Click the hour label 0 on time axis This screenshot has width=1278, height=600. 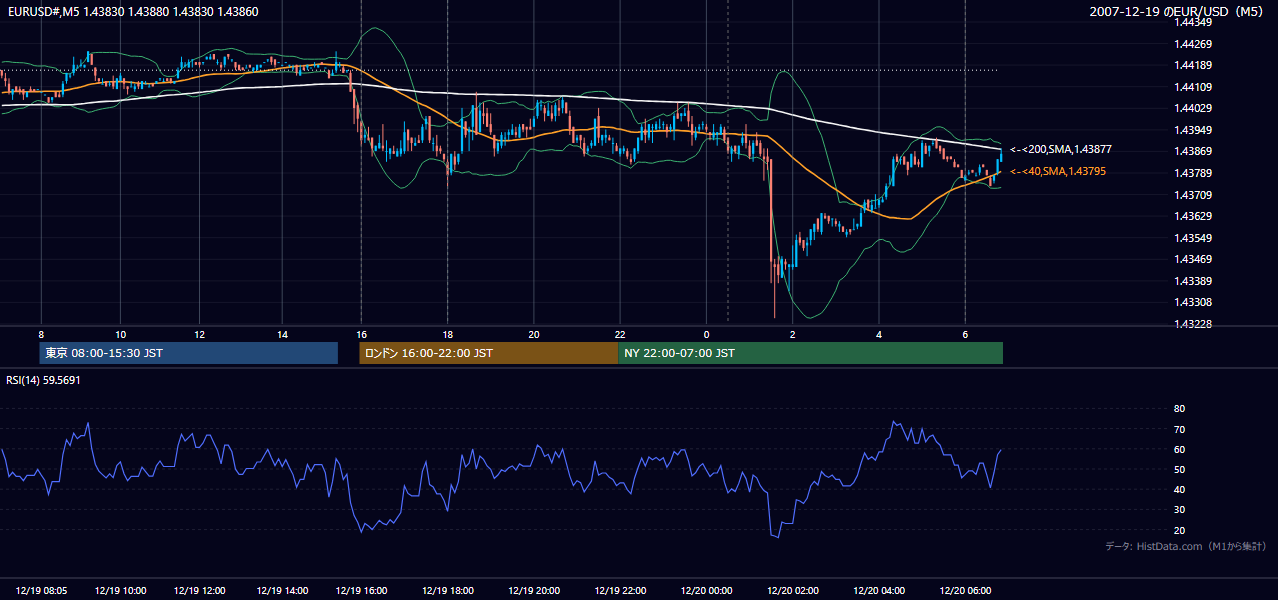point(706,334)
